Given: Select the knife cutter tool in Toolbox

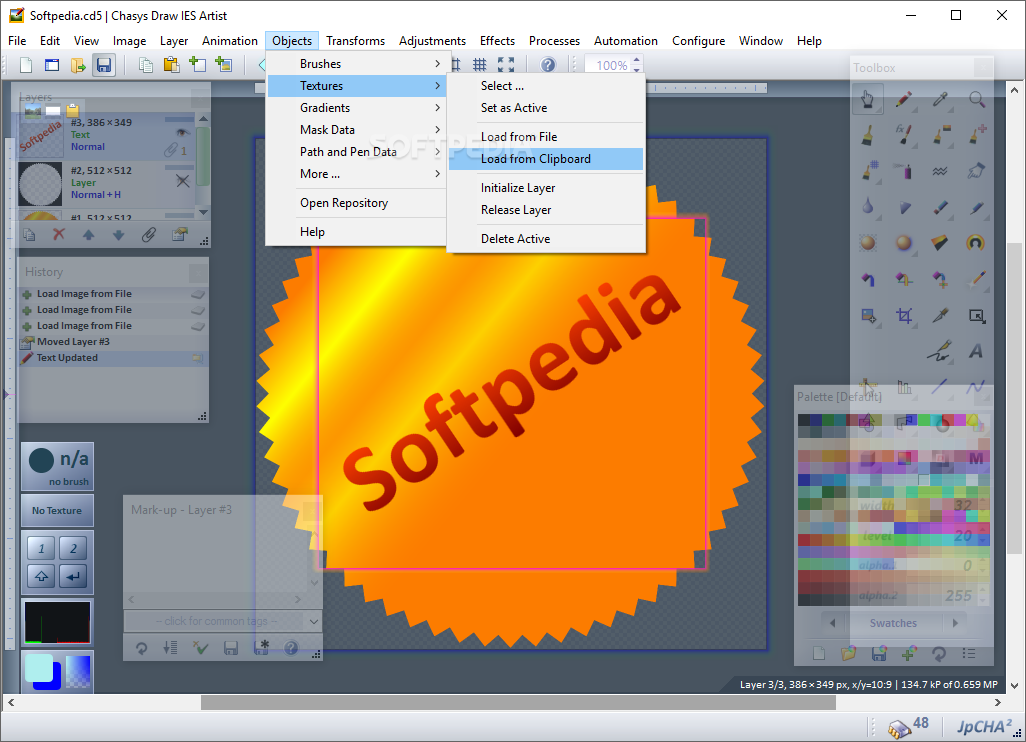Looking at the screenshot, I should point(940,316).
